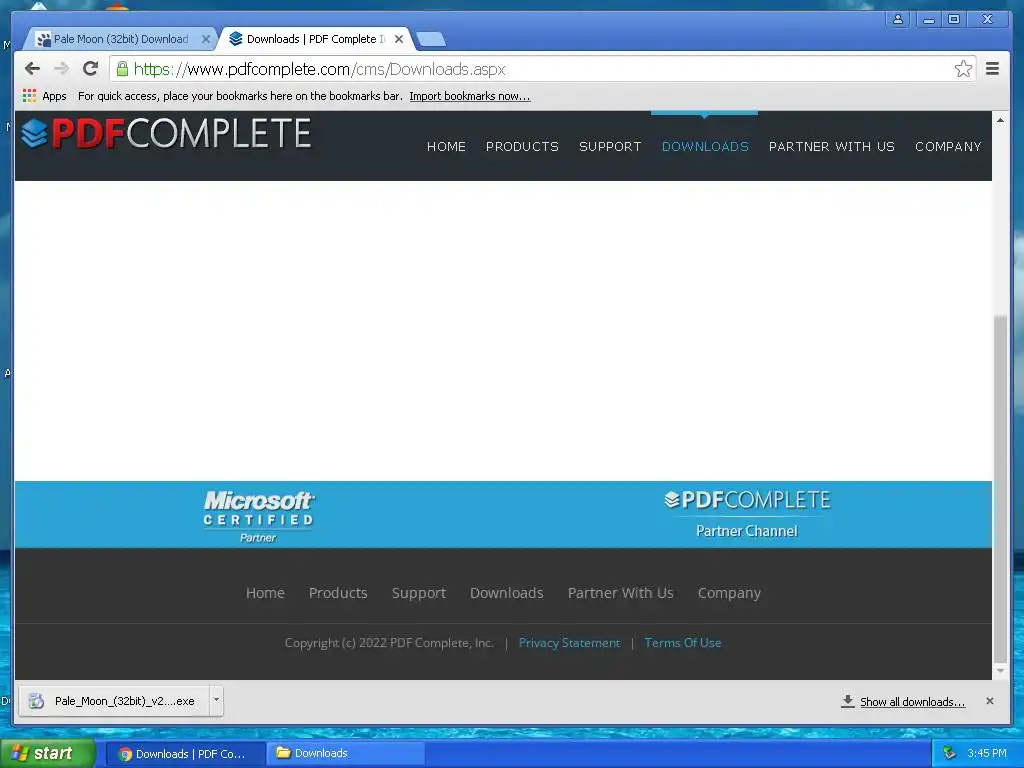Screen dimensions: 1024x768
Task: Click footer Products link
Action: pos(338,593)
